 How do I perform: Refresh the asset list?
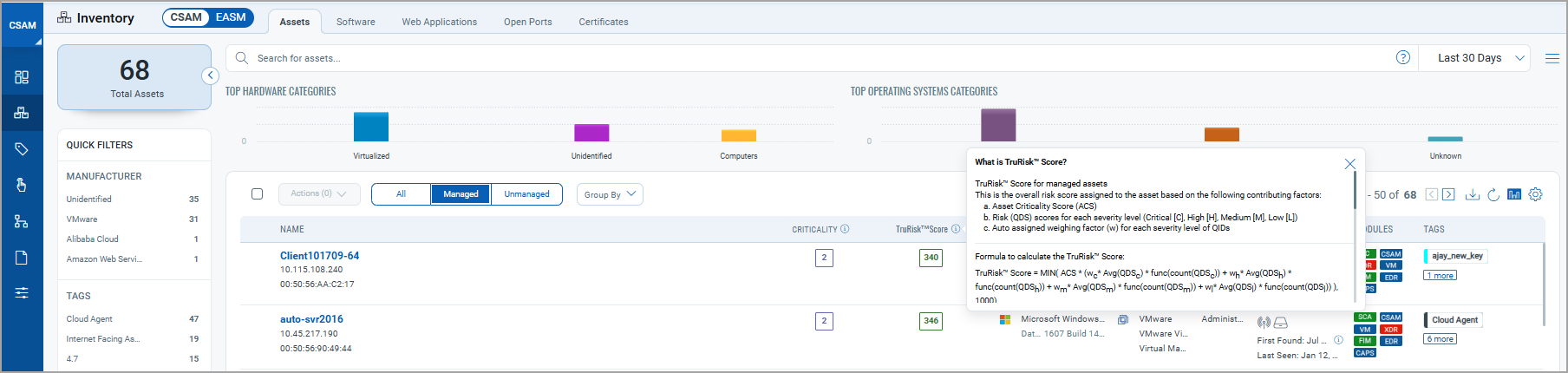(x=1493, y=194)
